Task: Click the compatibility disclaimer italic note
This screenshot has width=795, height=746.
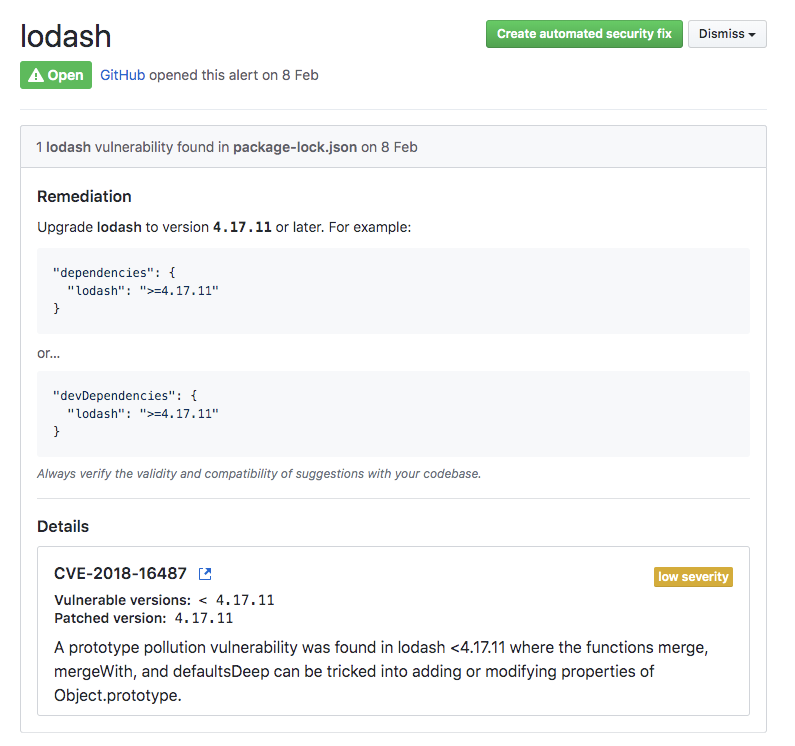Action: pos(259,473)
